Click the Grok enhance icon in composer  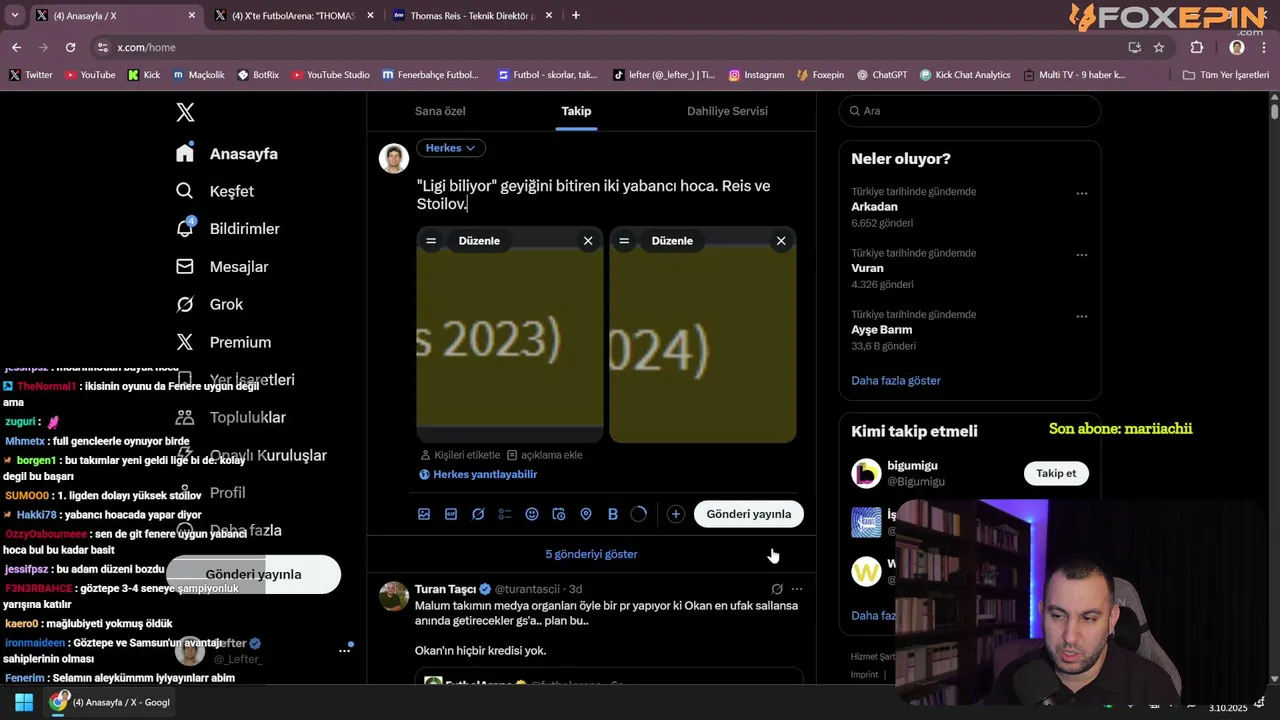click(478, 514)
